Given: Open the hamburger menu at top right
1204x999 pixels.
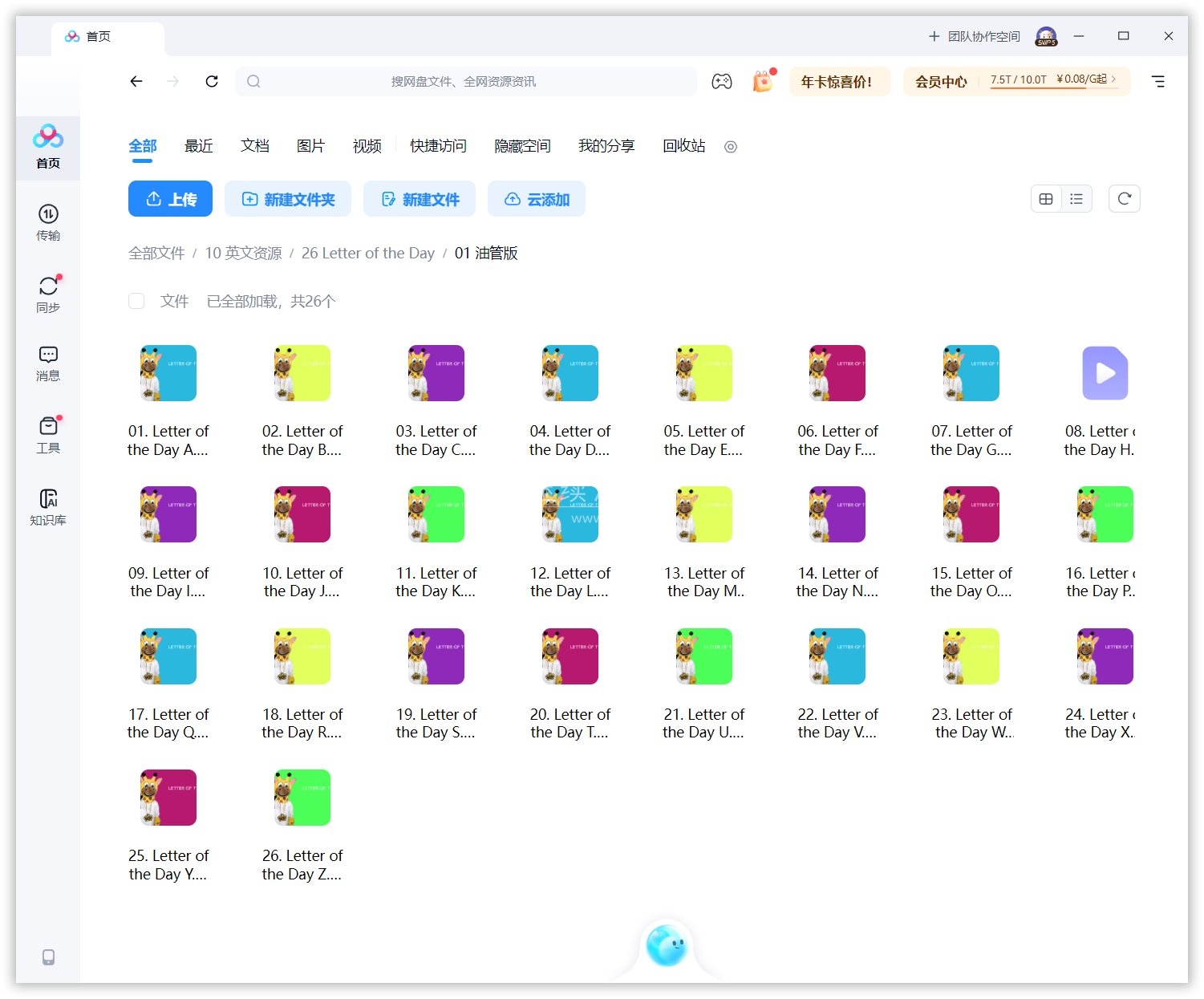Looking at the screenshot, I should point(1157,81).
